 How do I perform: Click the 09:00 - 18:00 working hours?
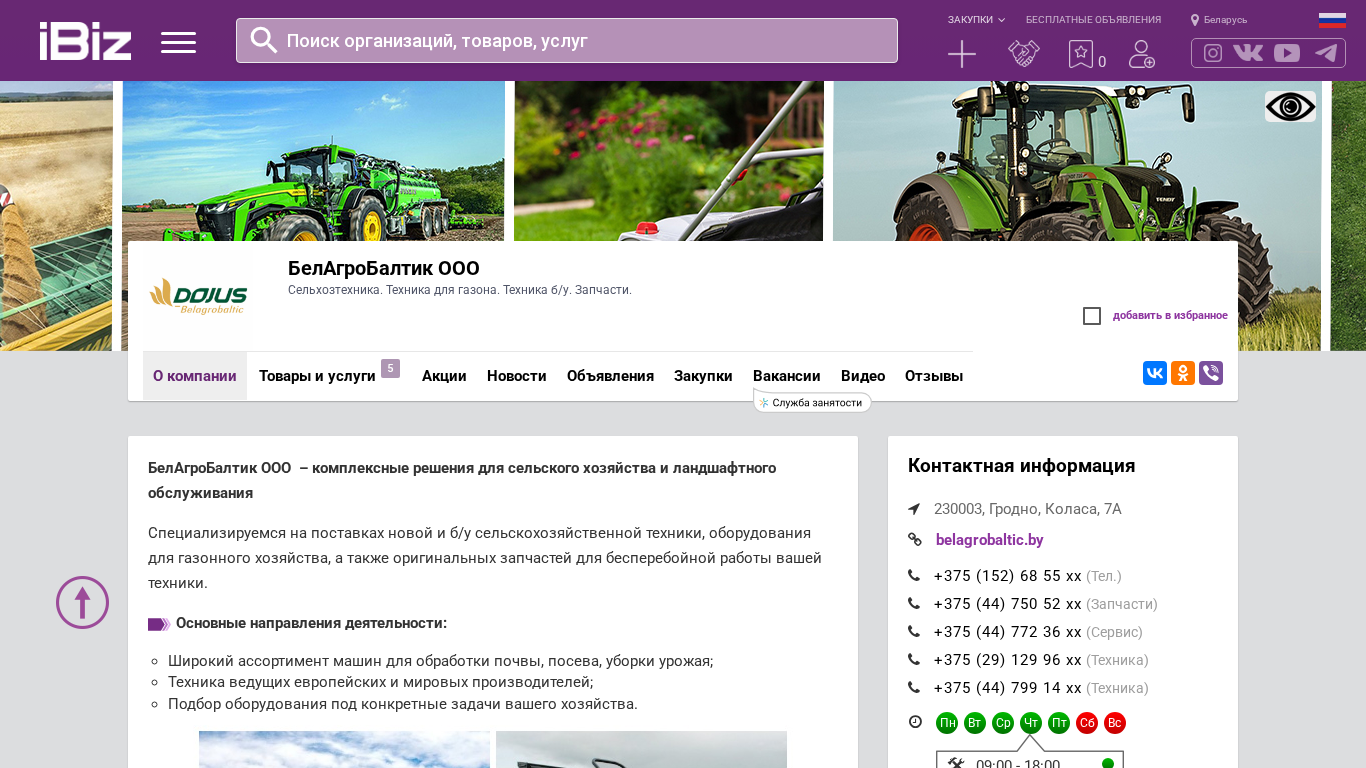[x=1018, y=764]
